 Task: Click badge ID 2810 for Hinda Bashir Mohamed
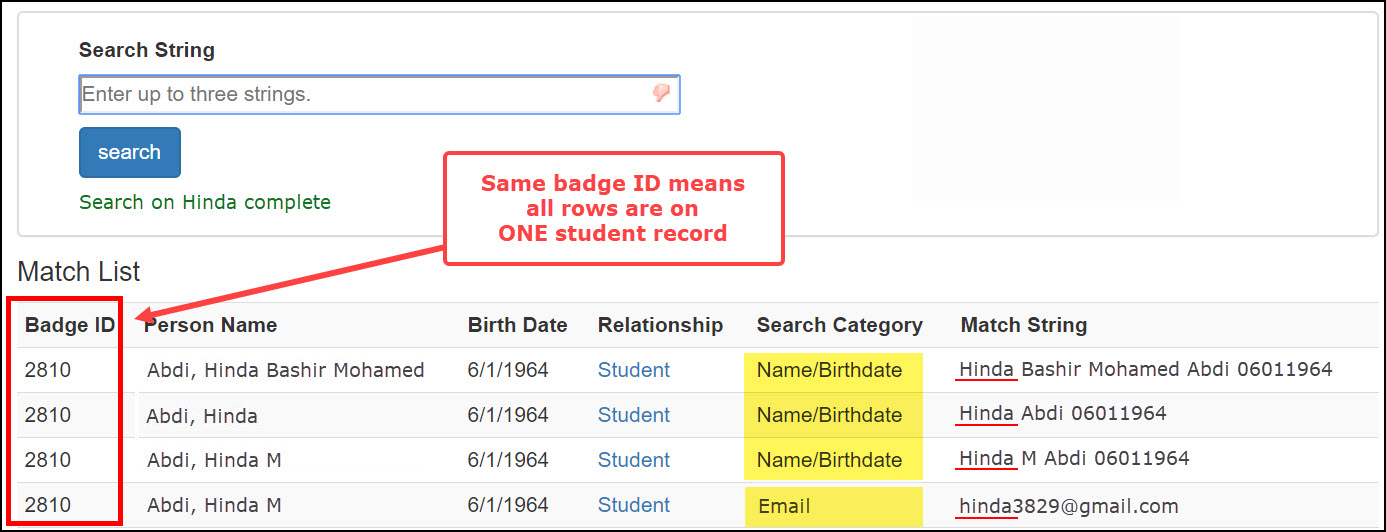click(48, 370)
